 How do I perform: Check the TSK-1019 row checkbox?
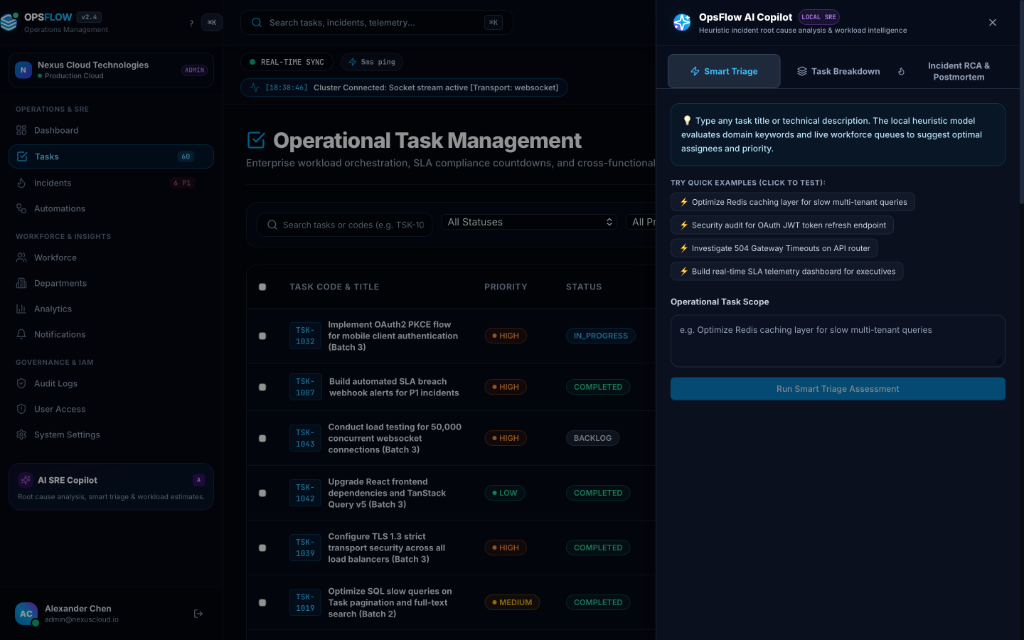[263, 603]
